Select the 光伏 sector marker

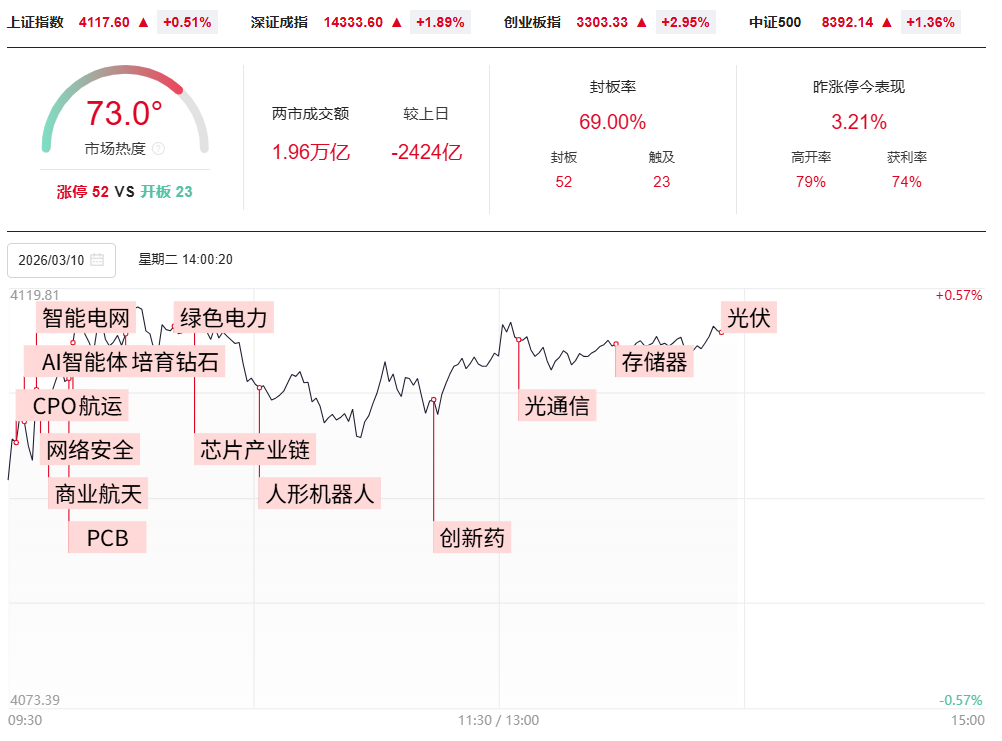pyautogui.click(x=749, y=318)
